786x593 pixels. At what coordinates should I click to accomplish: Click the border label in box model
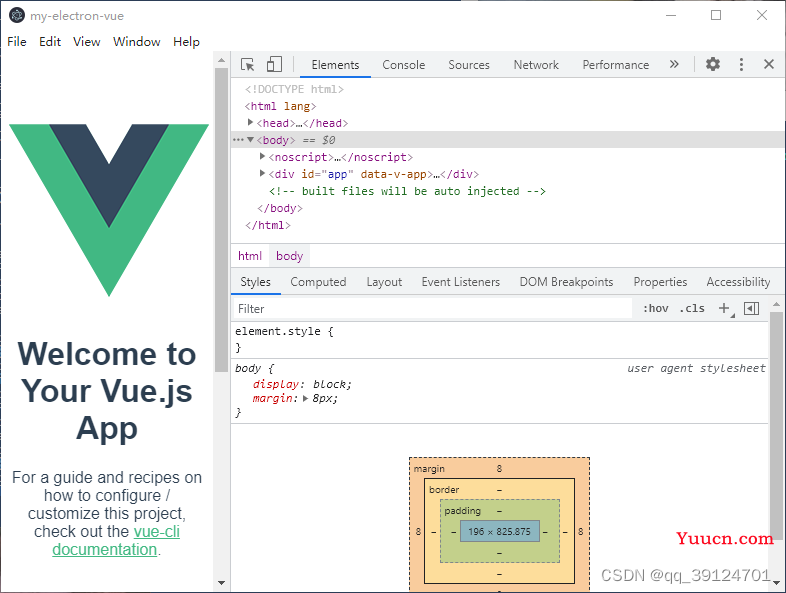coord(444,489)
